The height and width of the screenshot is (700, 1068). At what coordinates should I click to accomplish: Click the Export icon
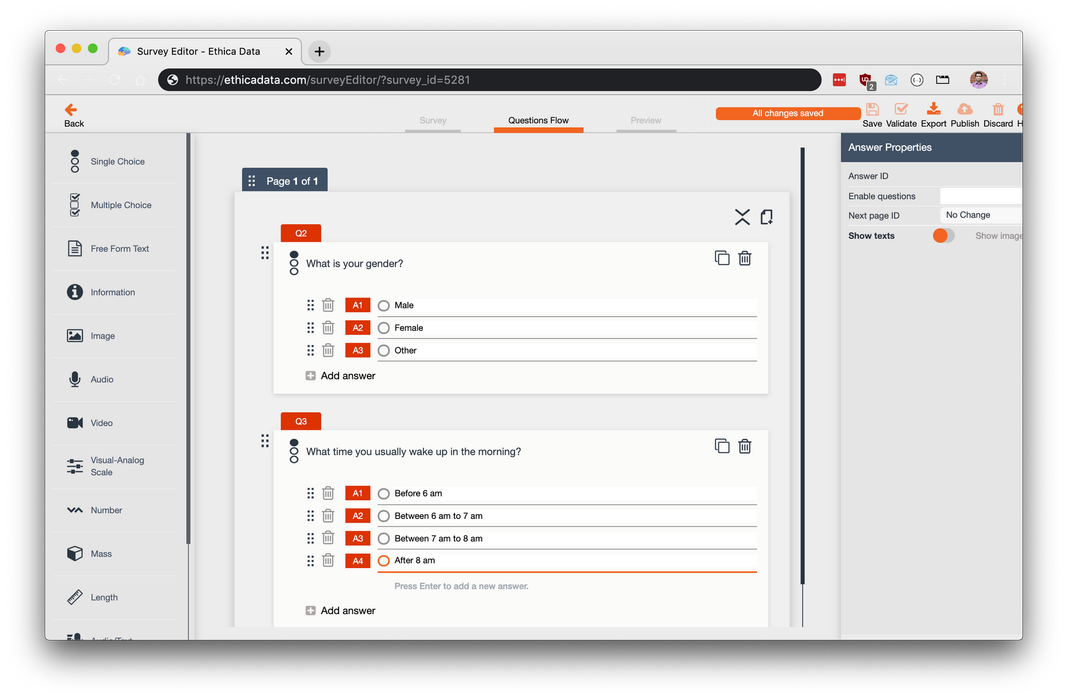(933, 111)
